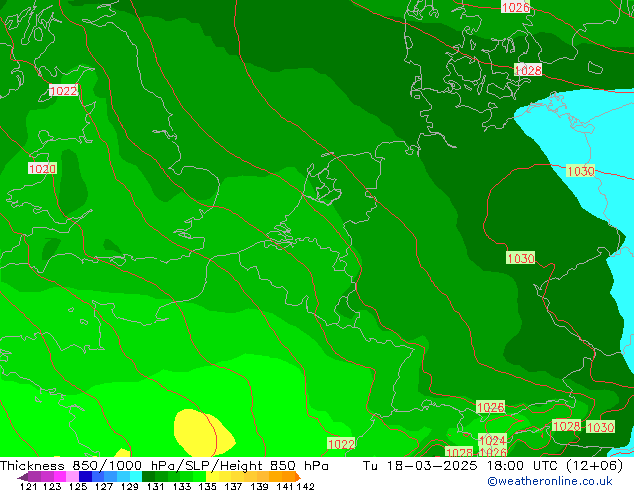Click the 1022 label over Scotland
This screenshot has width=634, height=490.
63,90
